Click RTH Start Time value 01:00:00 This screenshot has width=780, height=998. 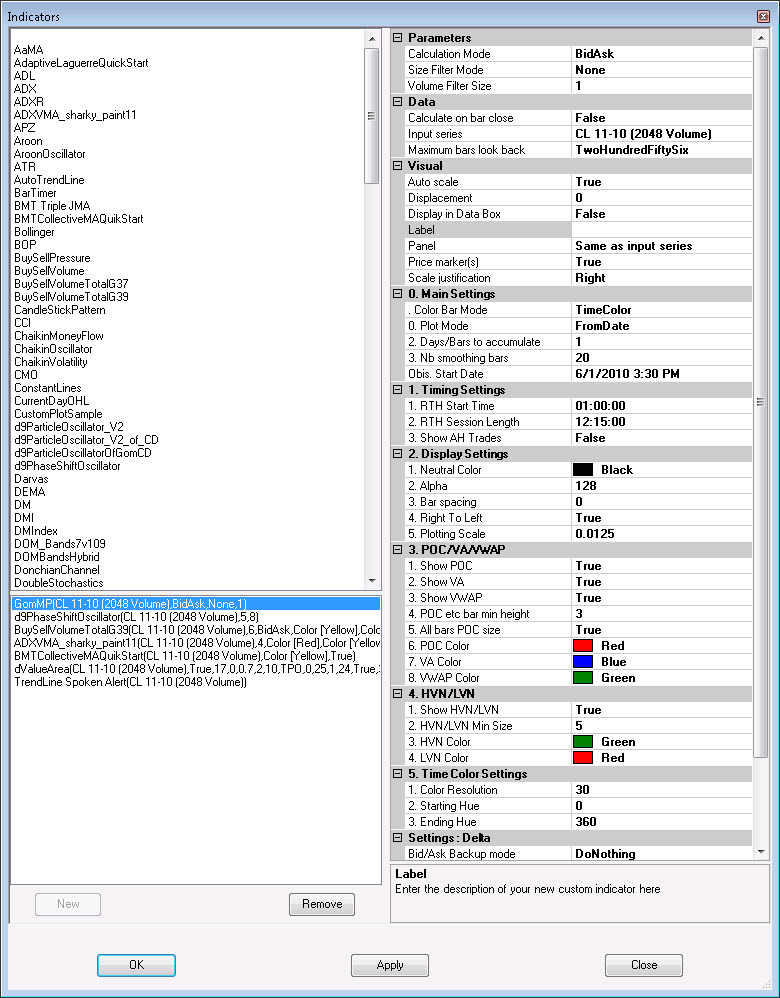pyautogui.click(x=662, y=405)
